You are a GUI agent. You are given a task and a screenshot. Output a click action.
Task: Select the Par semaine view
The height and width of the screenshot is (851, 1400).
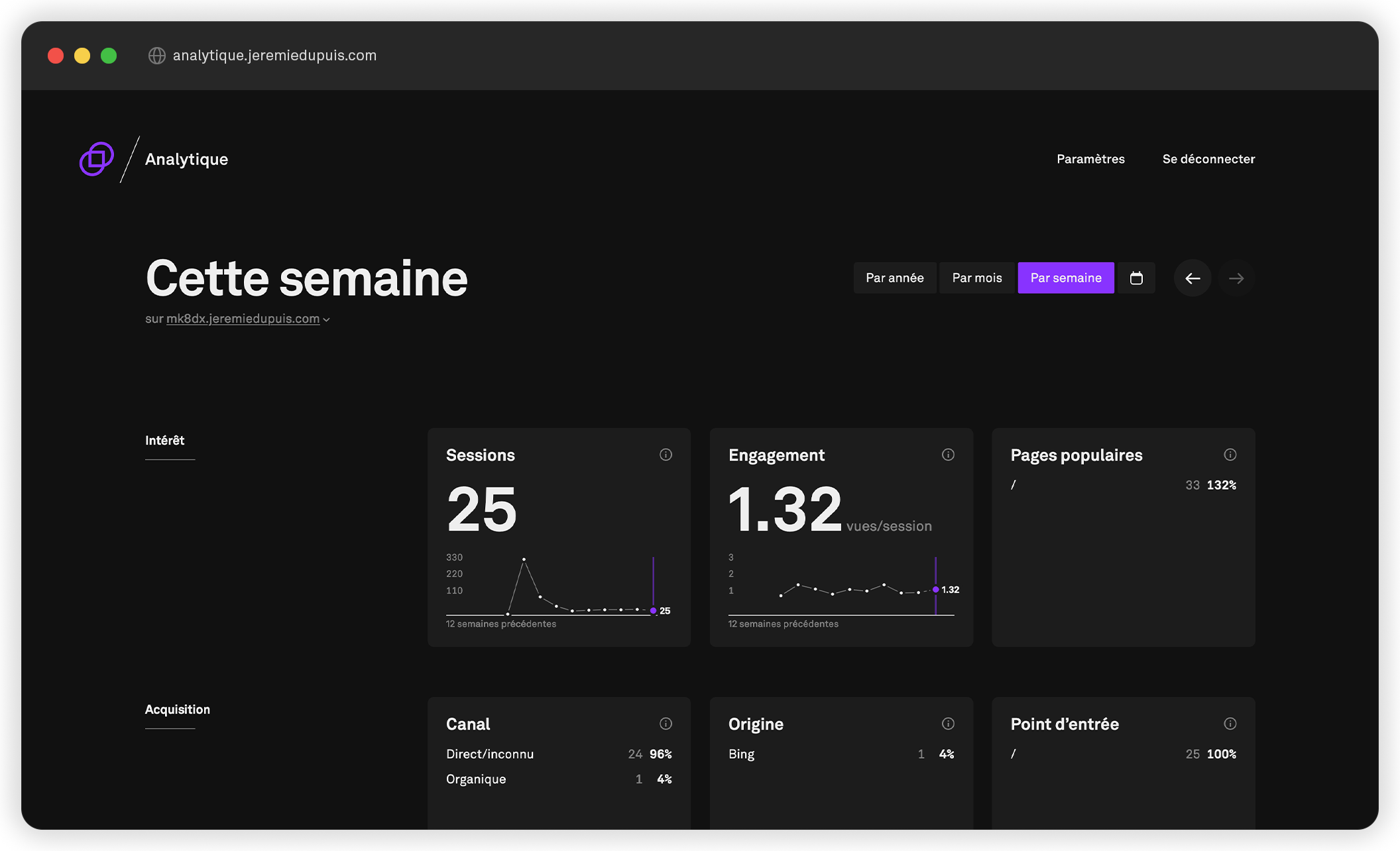[1066, 278]
